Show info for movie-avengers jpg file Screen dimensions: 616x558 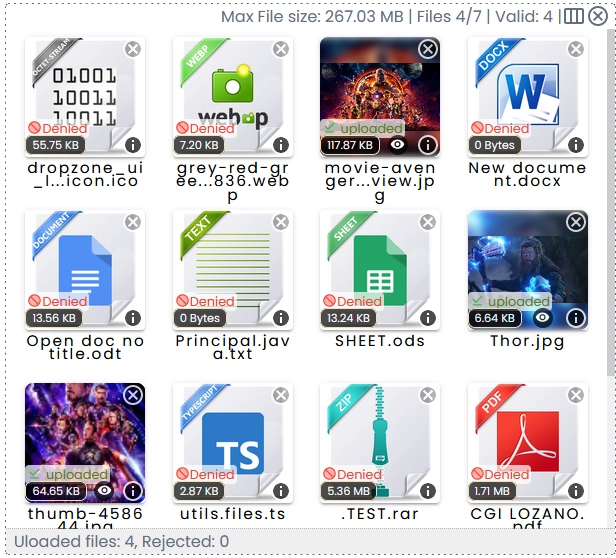(x=428, y=145)
